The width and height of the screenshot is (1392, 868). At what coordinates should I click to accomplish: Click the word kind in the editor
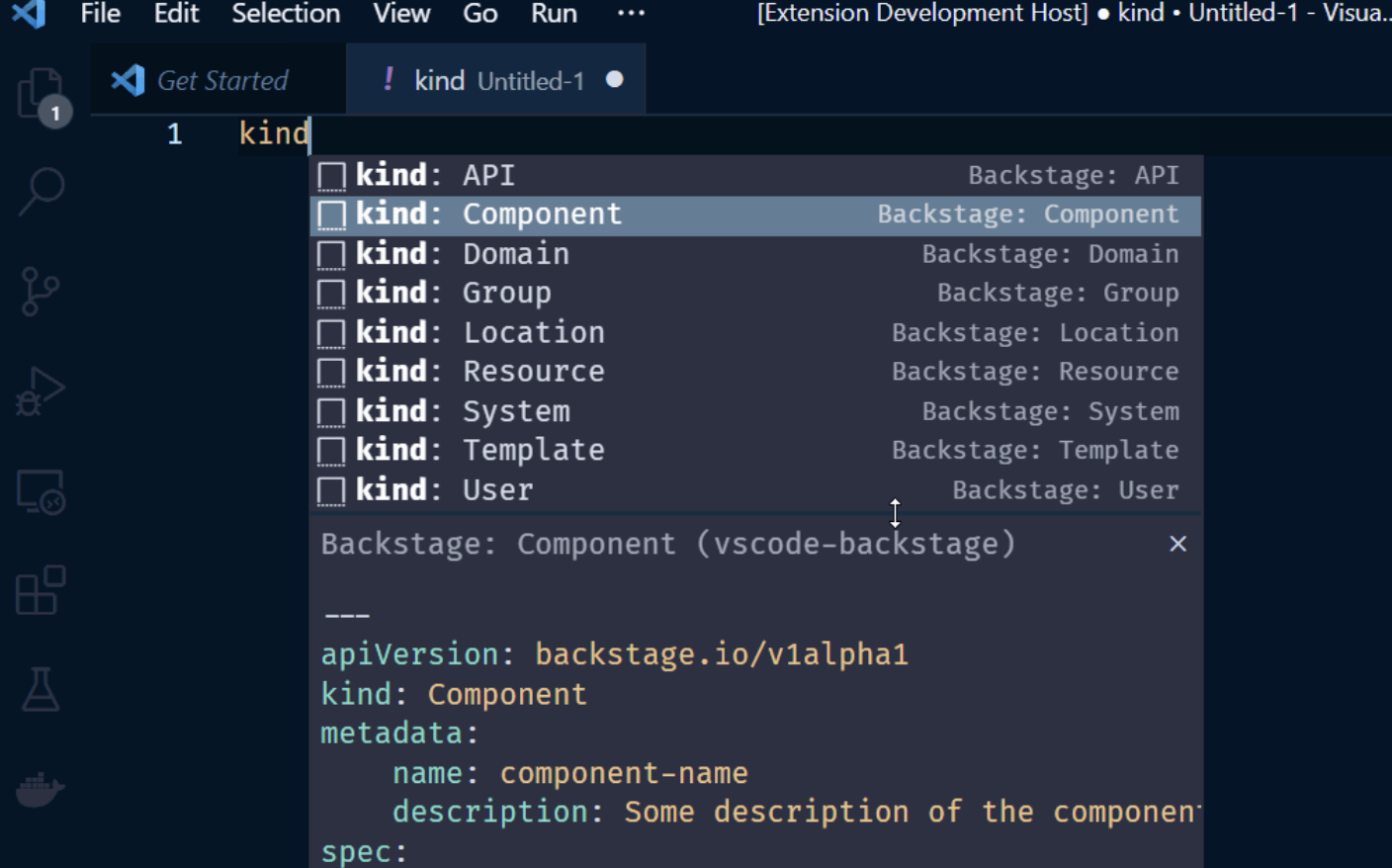(274, 133)
